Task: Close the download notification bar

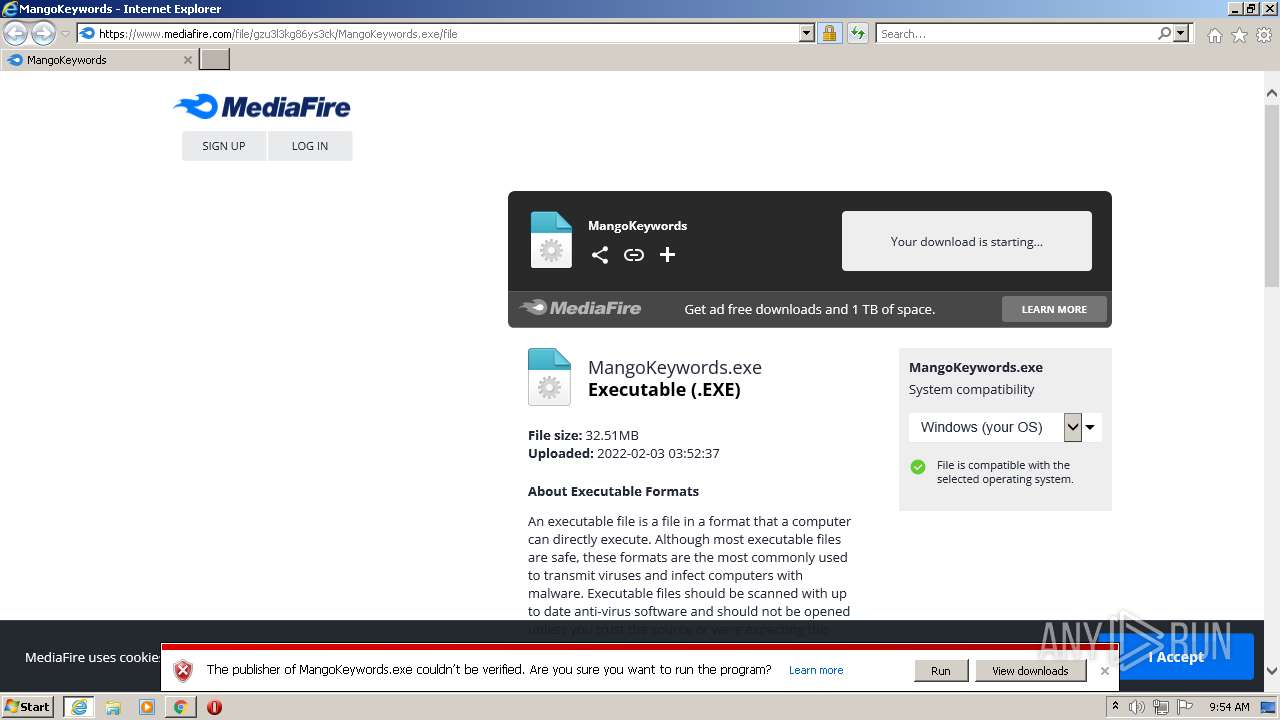Action: tap(1104, 671)
